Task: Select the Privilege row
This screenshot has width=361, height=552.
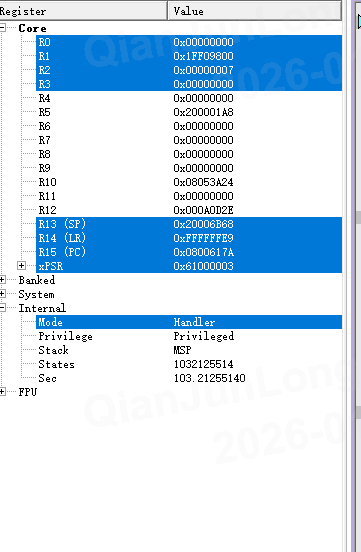Action: click(x=189, y=336)
